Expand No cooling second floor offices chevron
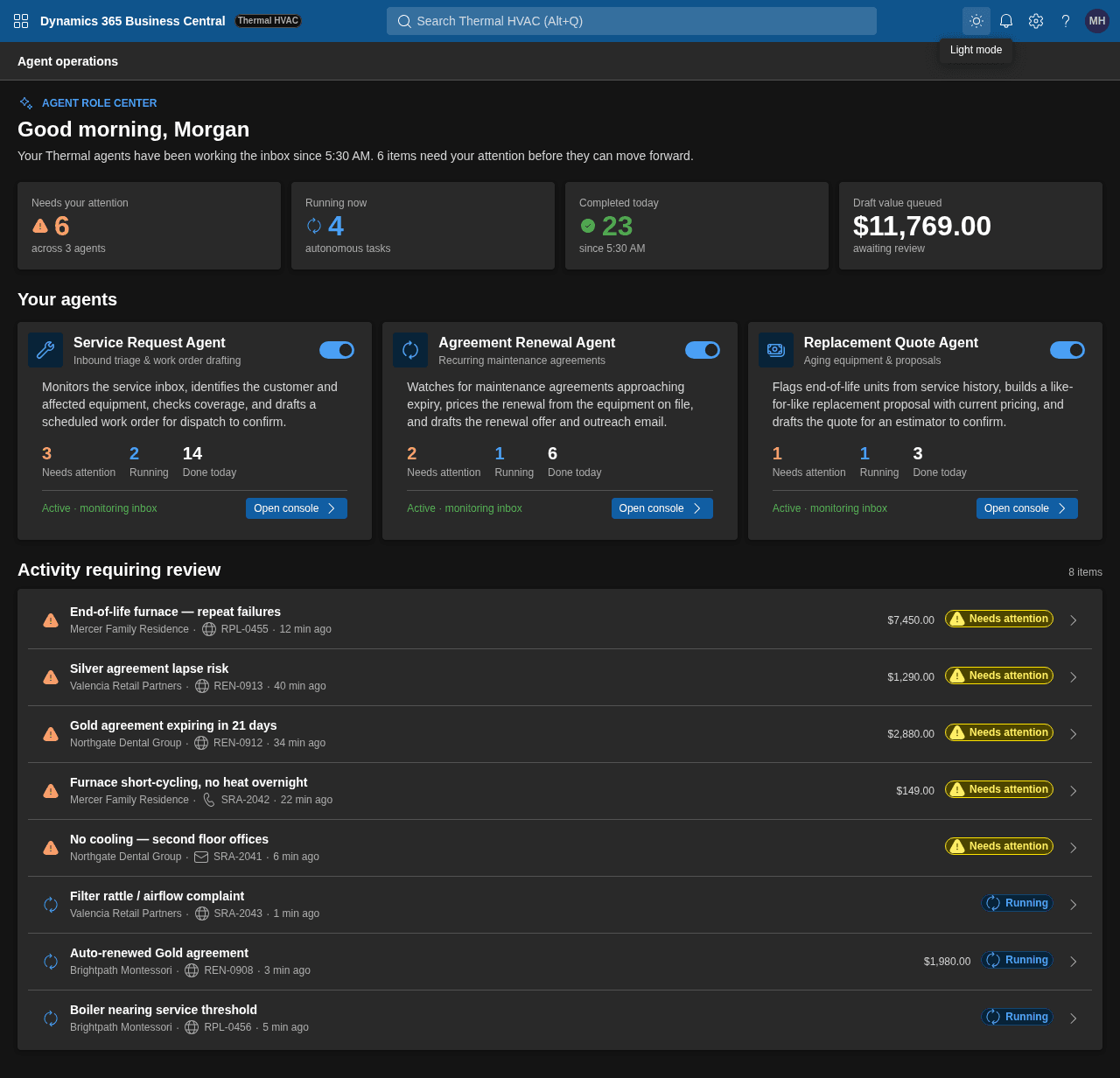 [x=1074, y=848]
